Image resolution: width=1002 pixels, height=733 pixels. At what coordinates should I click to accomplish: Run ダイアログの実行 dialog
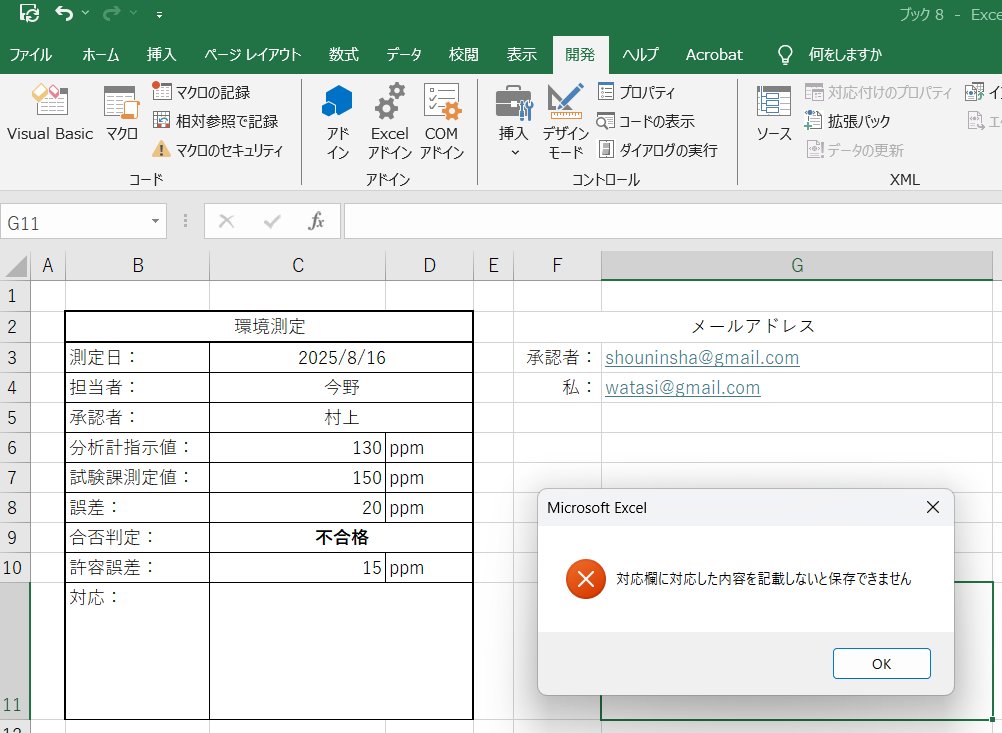point(658,150)
